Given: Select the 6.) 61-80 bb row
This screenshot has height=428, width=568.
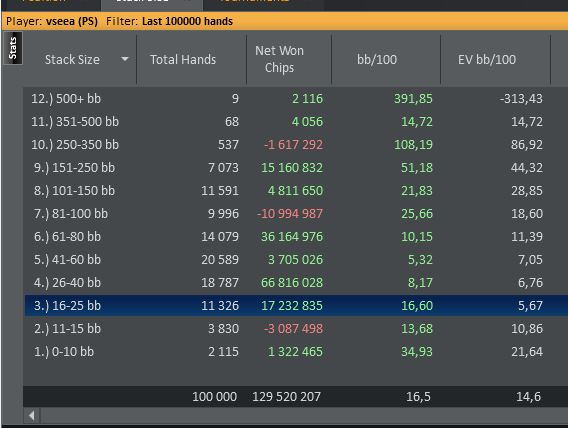Looking at the screenshot, I should click(x=296, y=236).
